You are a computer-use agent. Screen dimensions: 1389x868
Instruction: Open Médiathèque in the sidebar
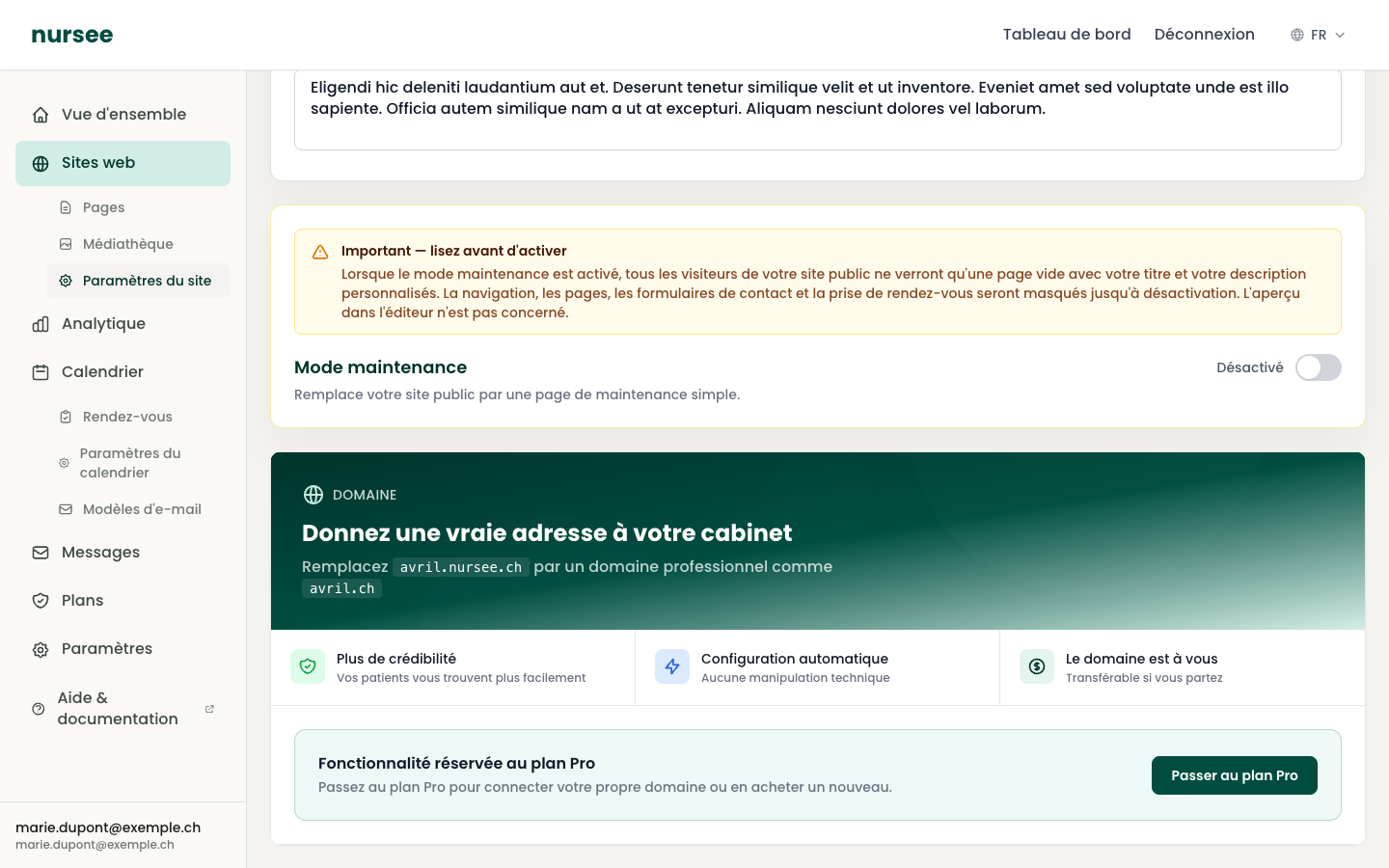coord(138,244)
